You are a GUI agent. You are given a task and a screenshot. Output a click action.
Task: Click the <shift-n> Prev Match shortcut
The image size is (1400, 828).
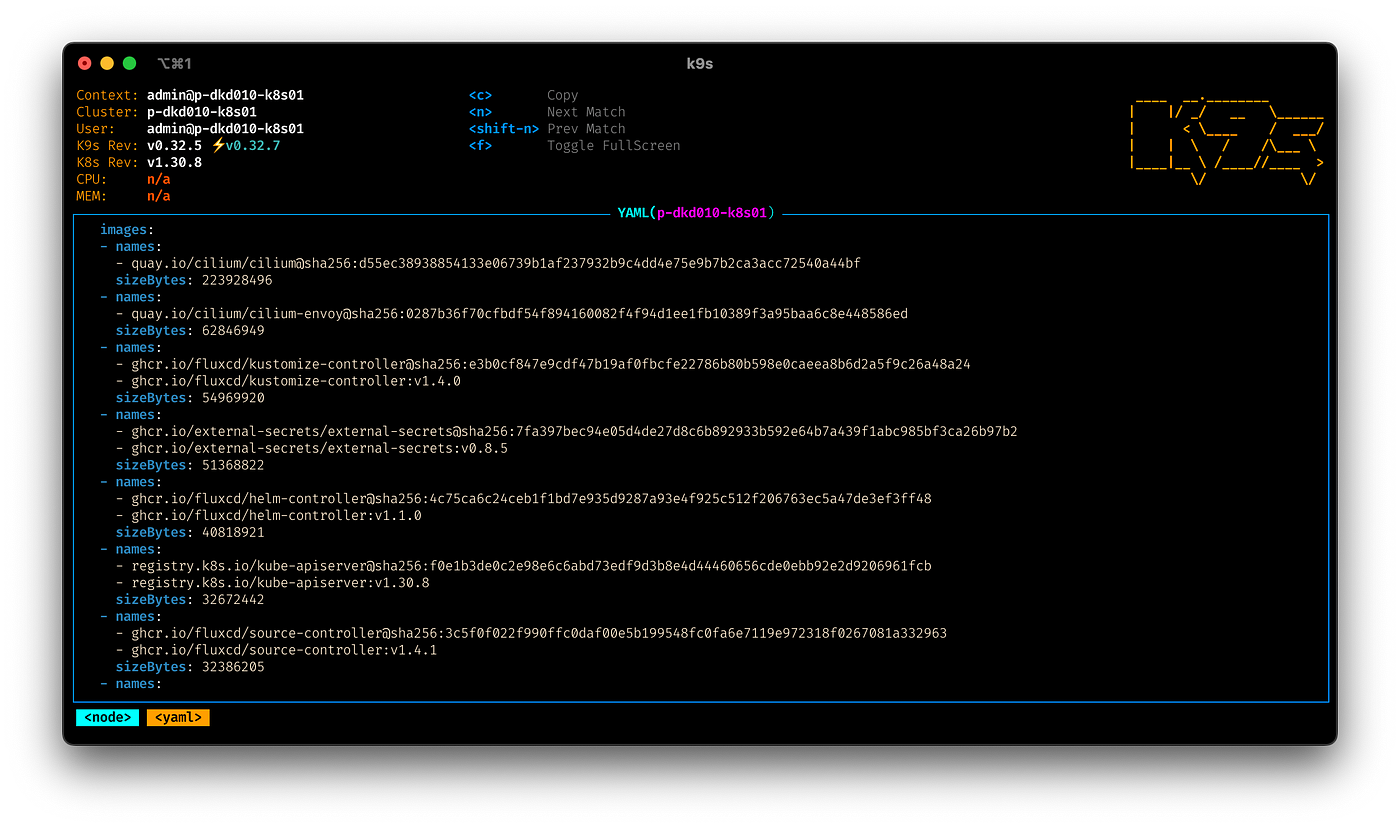(x=547, y=129)
